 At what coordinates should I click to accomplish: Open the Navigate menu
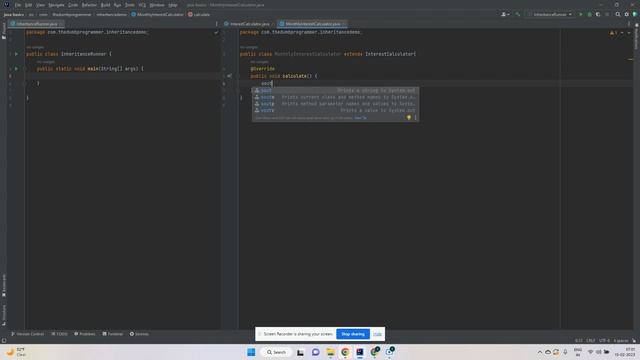tap(56, 5)
